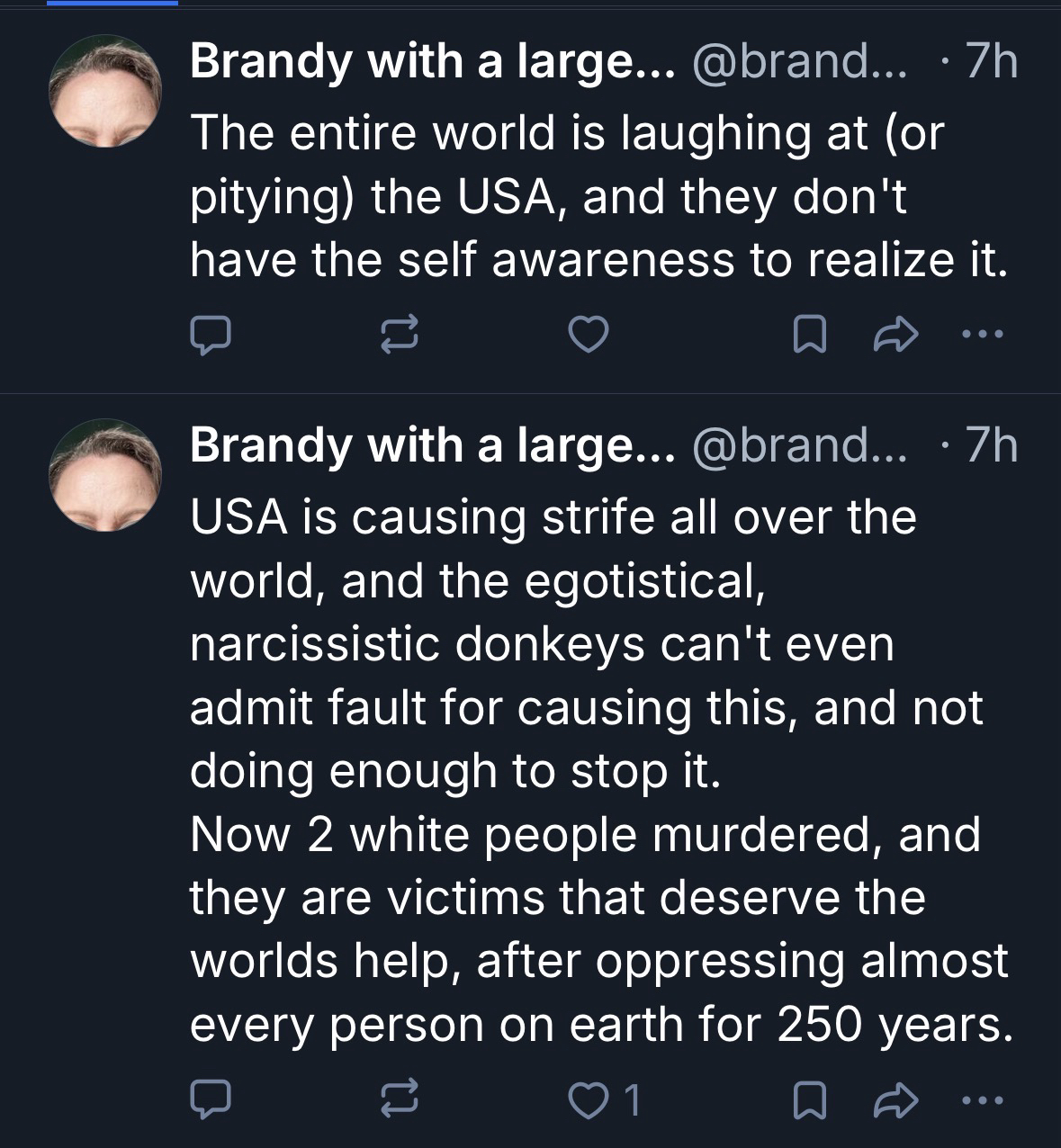Open the 7h timestamp on first post
The height and width of the screenshot is (1148, 1061).
pyautogui.click(x=990, y=62)
